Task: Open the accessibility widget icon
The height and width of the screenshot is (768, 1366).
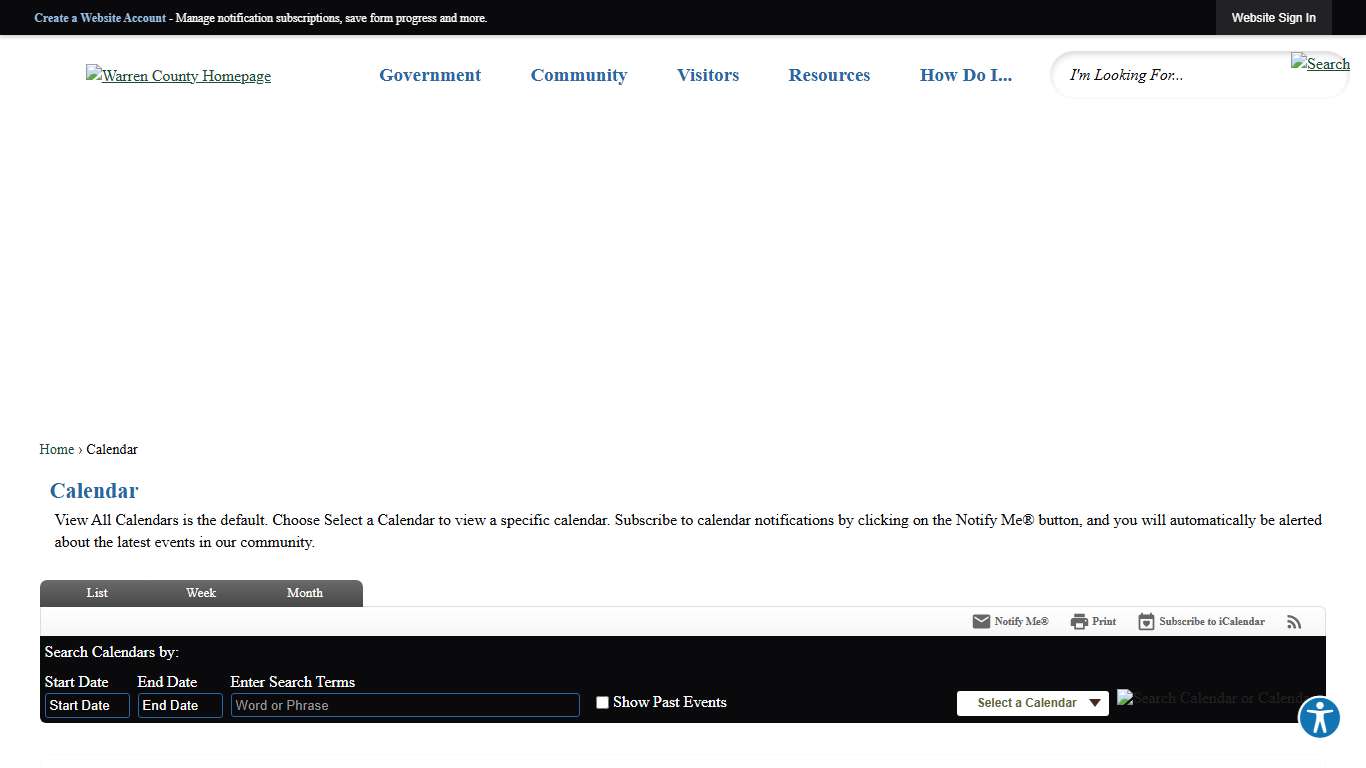Action: click(x=1319, y=718)
